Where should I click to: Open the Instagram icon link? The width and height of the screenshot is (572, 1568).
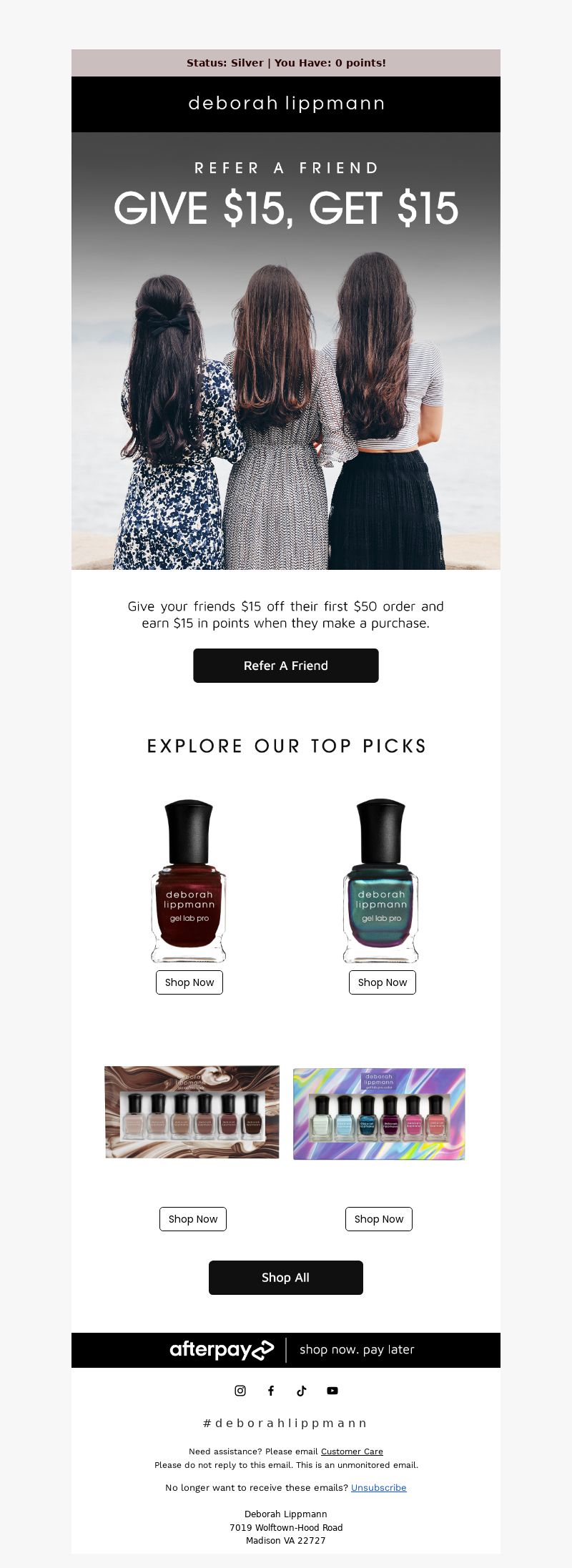coord(240,1390)
